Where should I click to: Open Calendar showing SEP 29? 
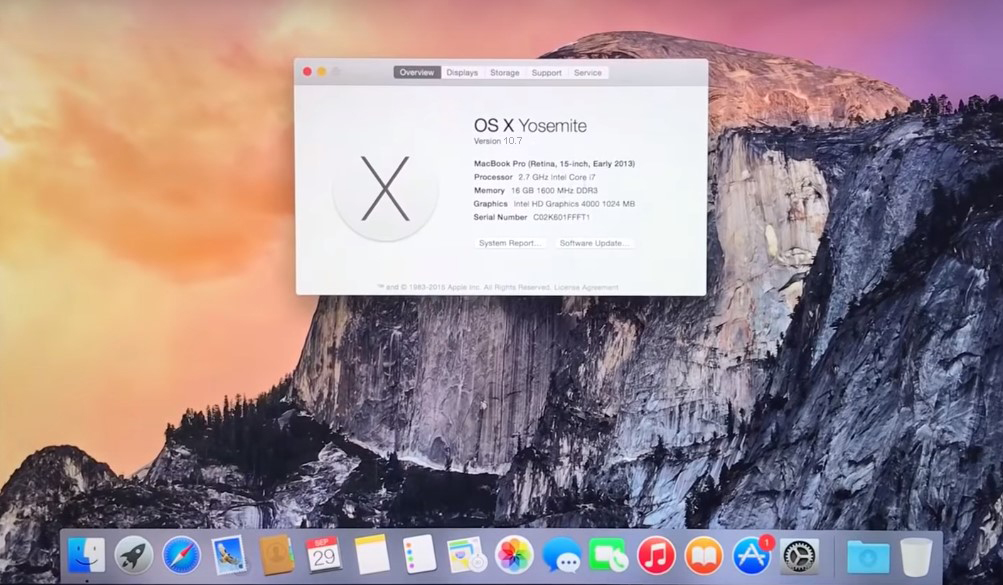click(324, 554)
